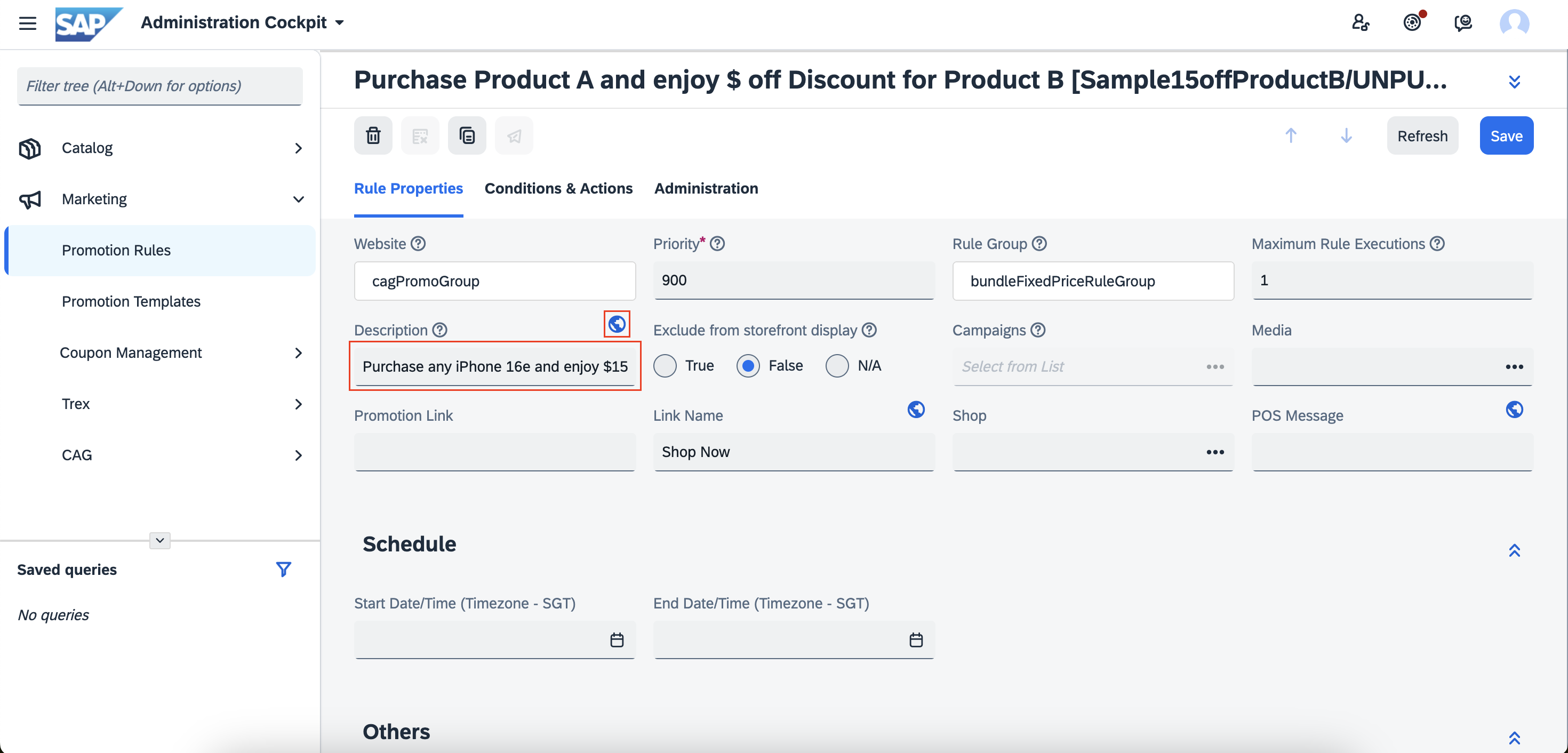Open the support chat headset icon
The image size is (1568, 753).
click(1463, 23)
